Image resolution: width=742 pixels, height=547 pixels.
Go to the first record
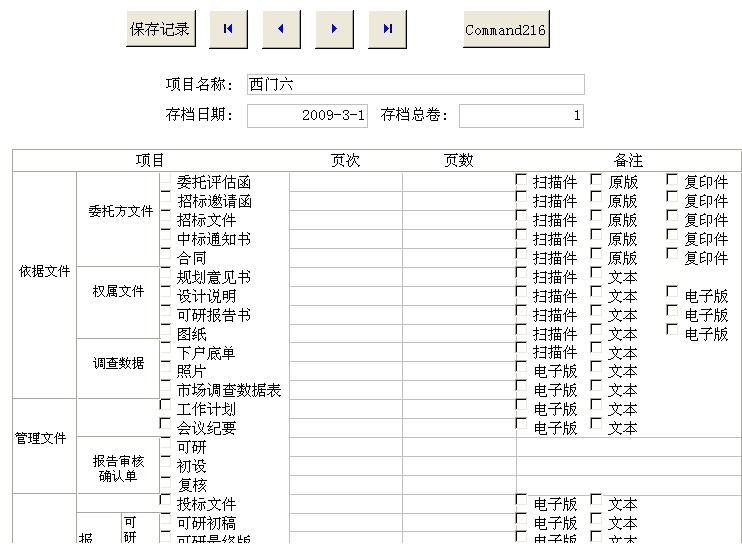pyautogui.click(x=228, y=29)
